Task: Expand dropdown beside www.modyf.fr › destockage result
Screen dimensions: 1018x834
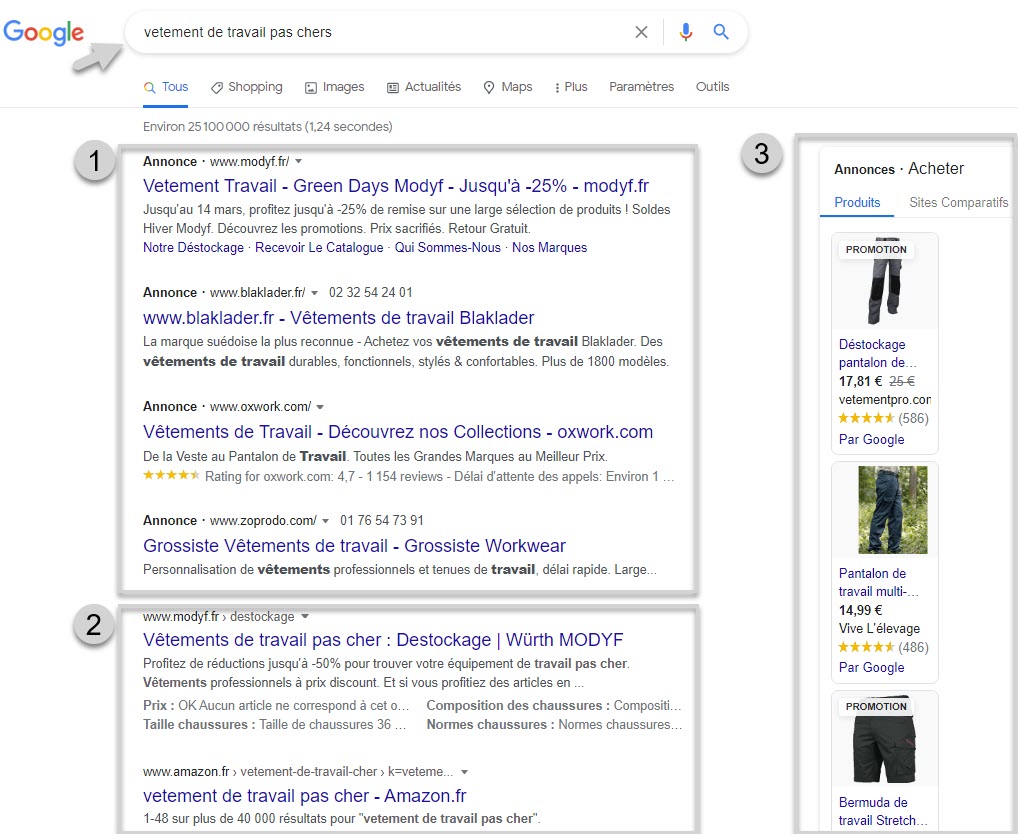Action: click(x=305, y=617)
